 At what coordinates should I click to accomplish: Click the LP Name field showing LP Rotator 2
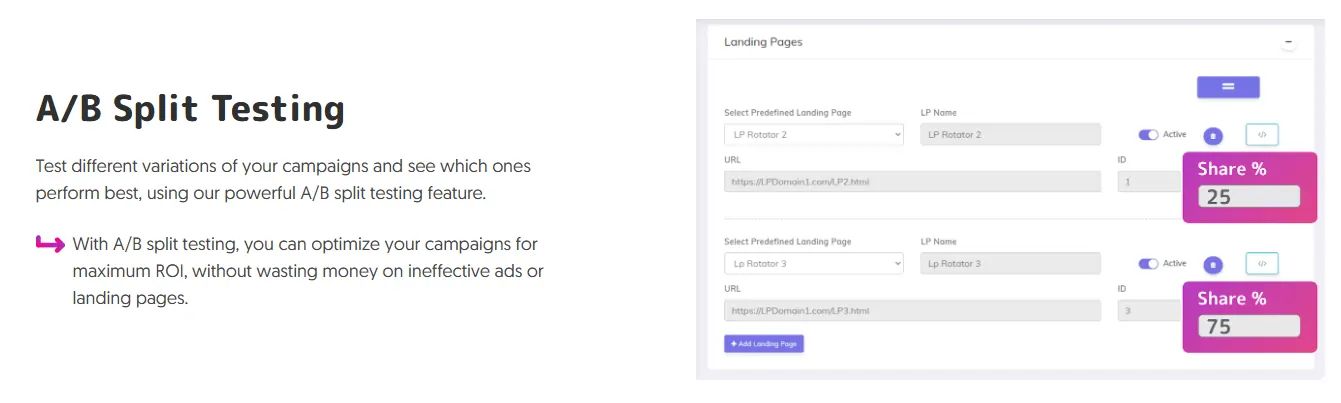[x=1010, y=134]
